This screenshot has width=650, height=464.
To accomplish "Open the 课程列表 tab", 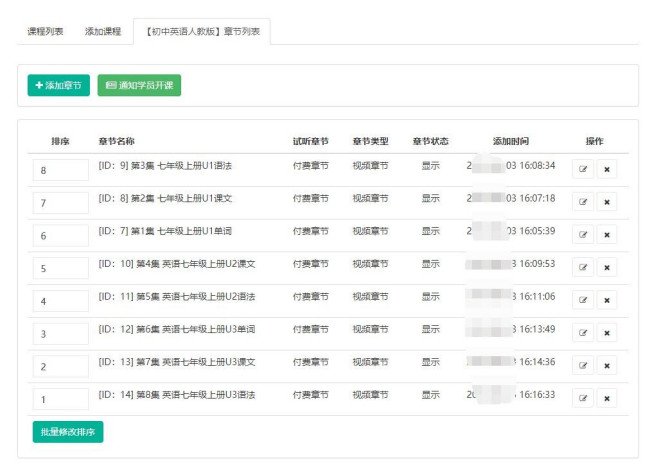I will (45, 32).
